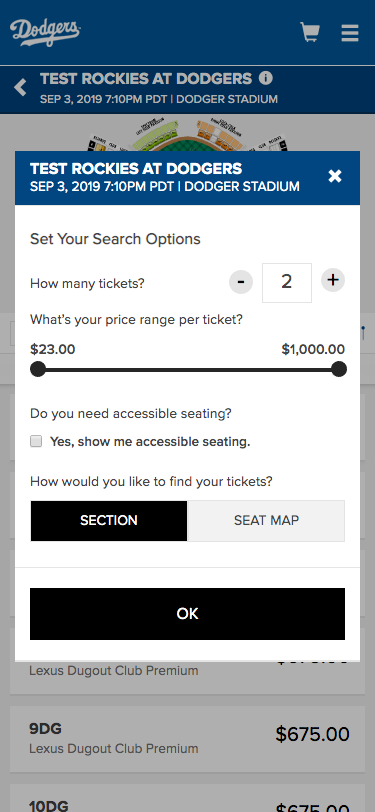Select the 10DG section listing
This screenshot has width=375, height=812.
click(188, 798)
